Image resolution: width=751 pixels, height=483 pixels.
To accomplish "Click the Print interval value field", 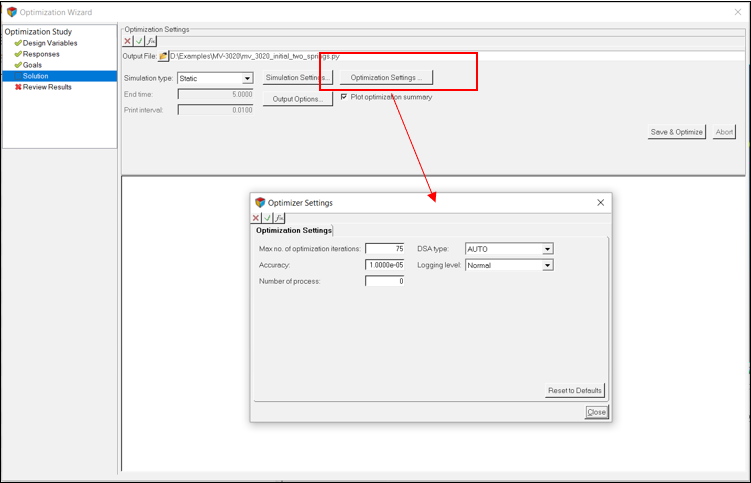I will click(x=215, y=110).
